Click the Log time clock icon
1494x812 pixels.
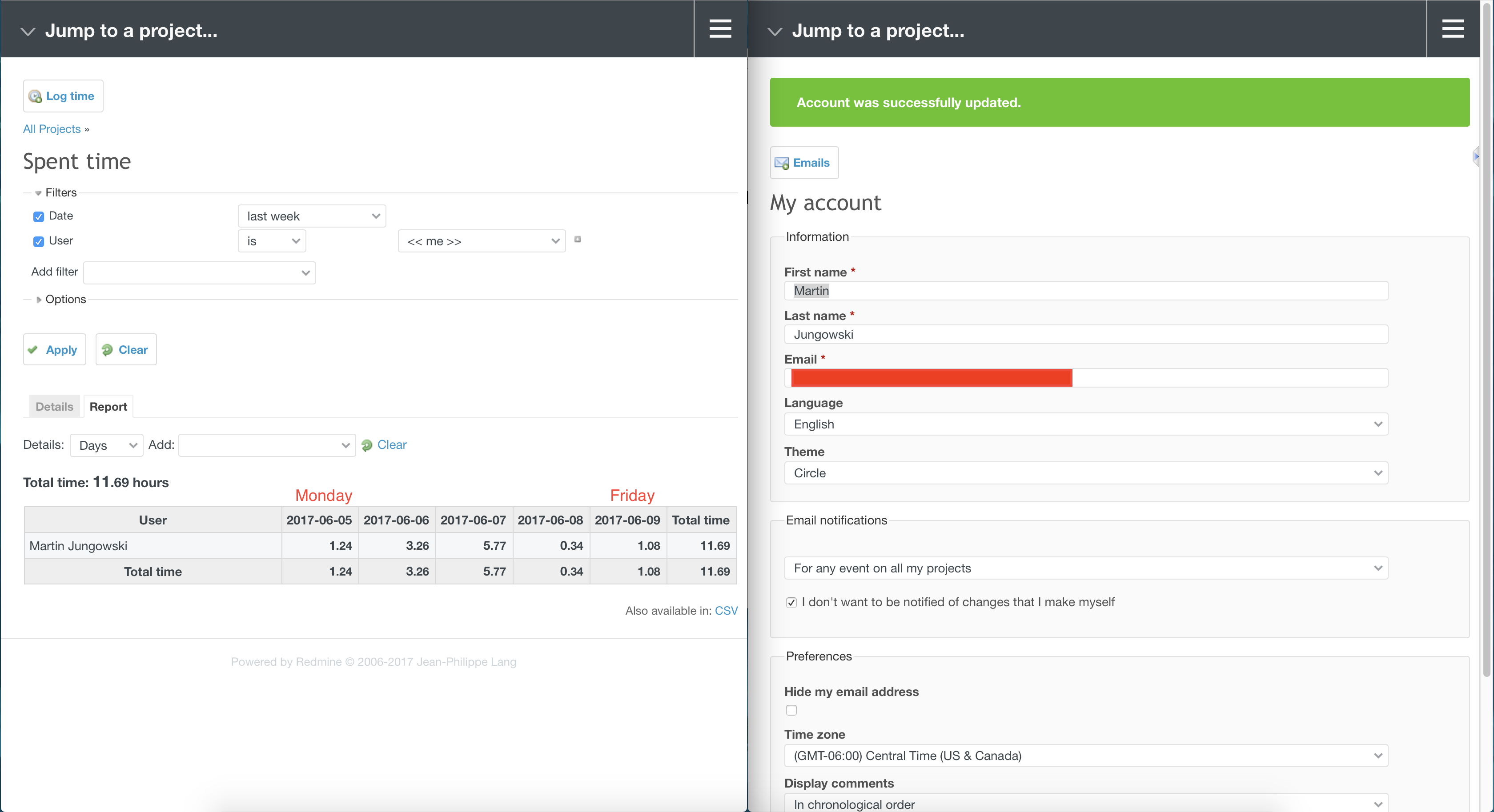click(35, 96)
